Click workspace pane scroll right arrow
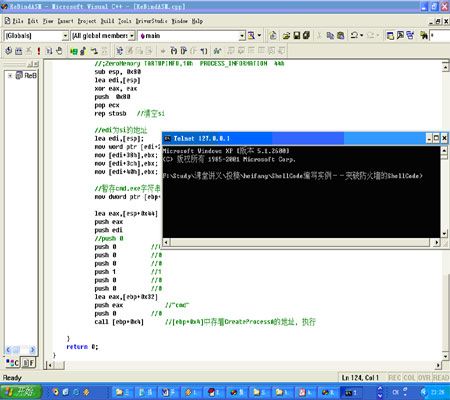The height and width of the screenshot is (400, 450). (x=32, y=350)
